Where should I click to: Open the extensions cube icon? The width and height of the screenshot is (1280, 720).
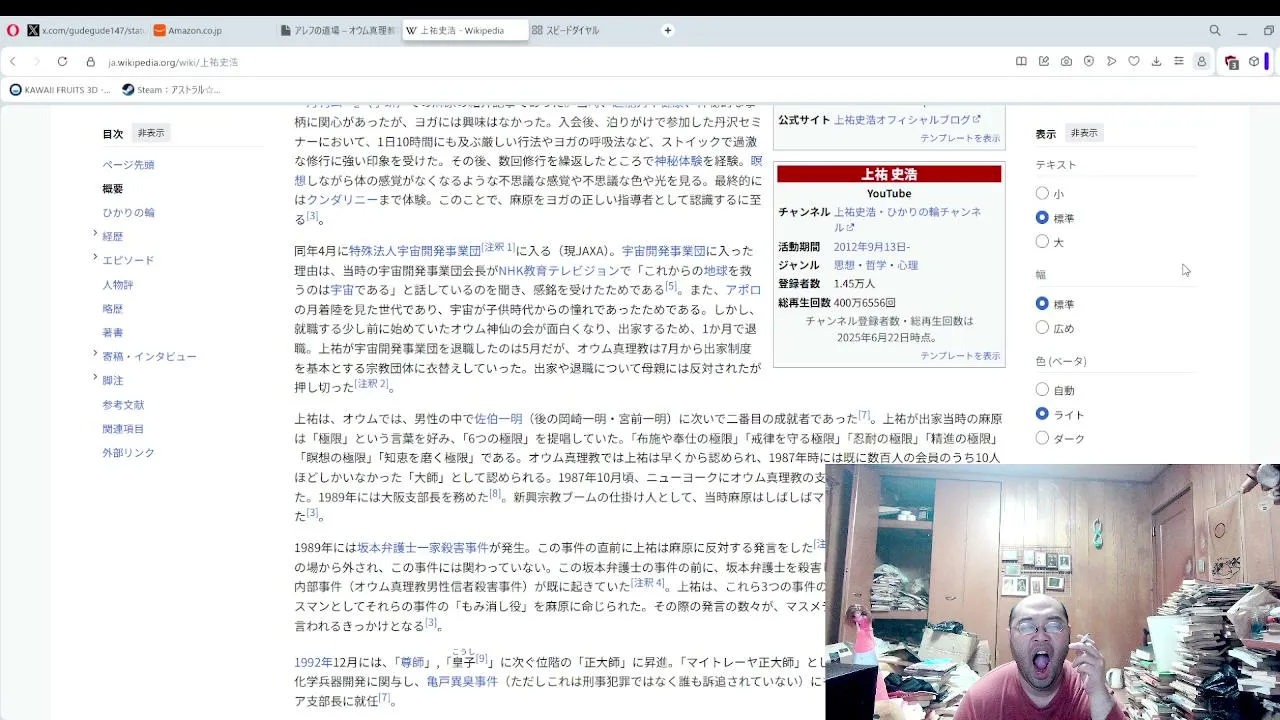coord(1254,62)
